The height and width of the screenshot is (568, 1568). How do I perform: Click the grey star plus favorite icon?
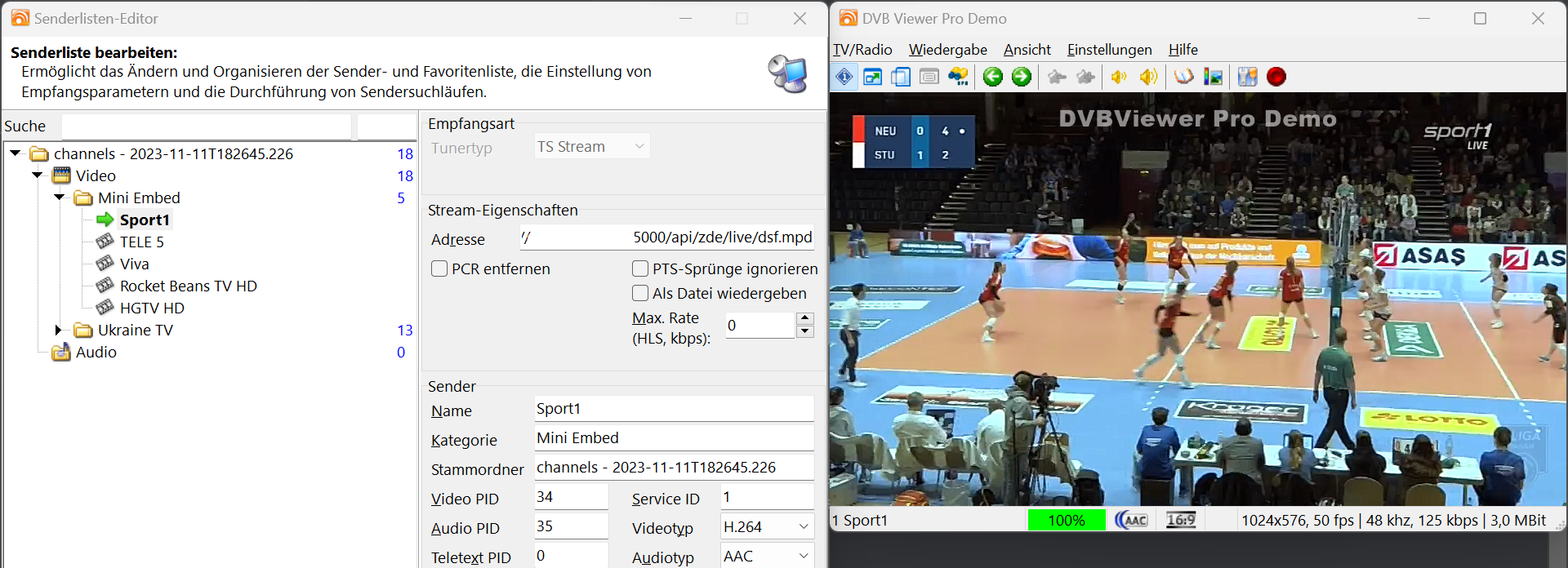click(x=1085, y=77)
